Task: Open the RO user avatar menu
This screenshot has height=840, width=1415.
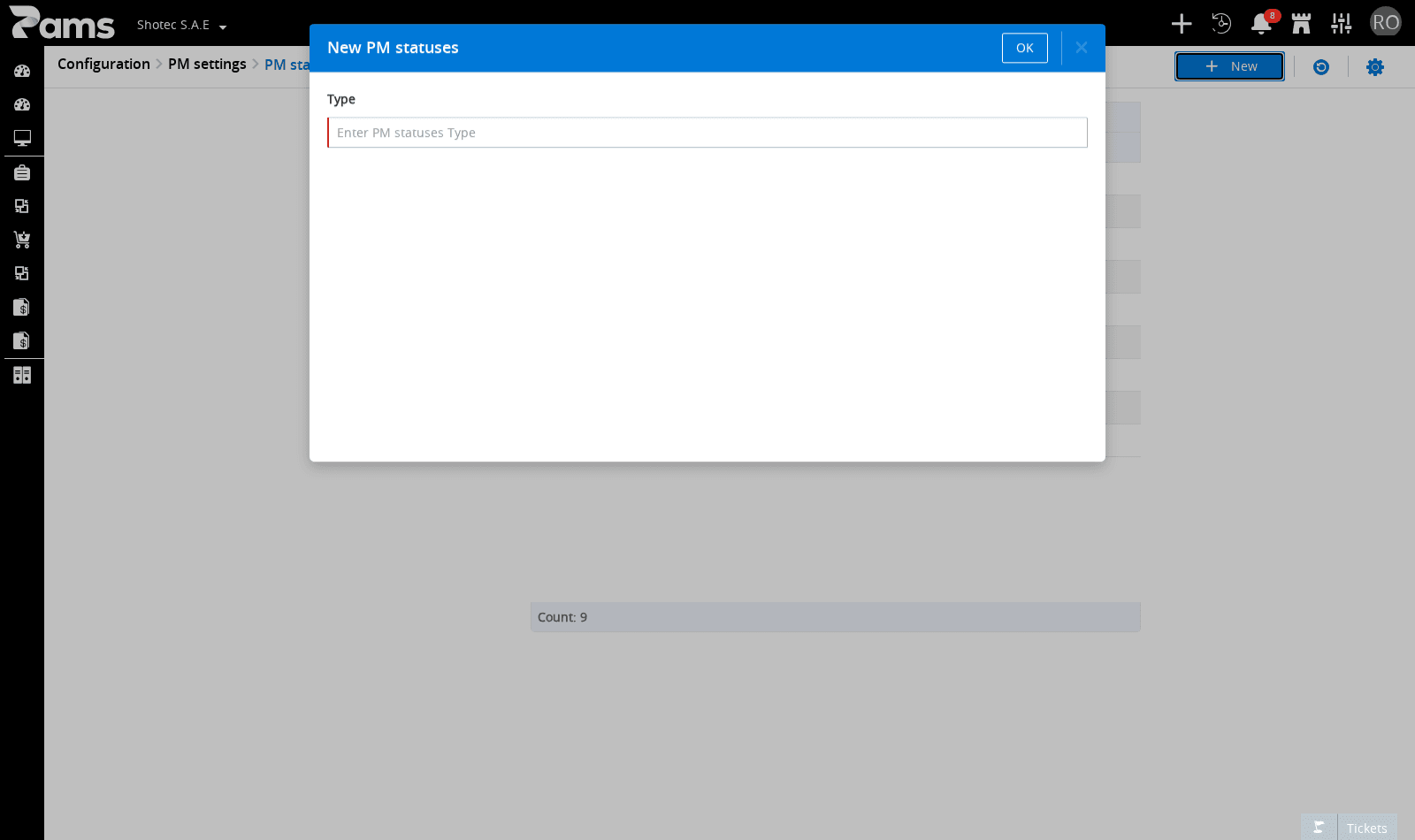Action: (x=1386, y=22)
